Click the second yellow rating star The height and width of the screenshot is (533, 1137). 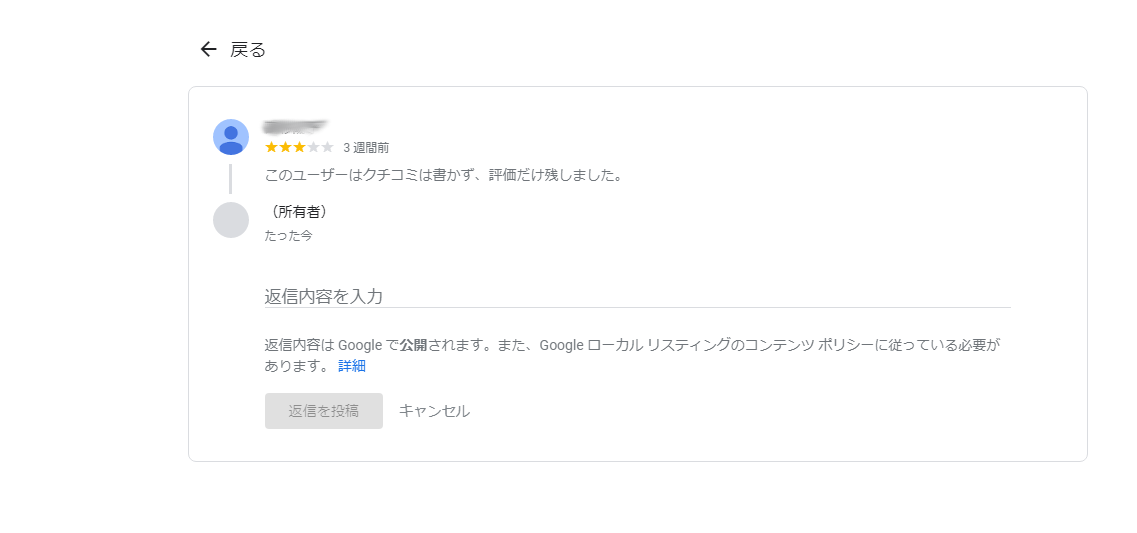tap(286, 147)
